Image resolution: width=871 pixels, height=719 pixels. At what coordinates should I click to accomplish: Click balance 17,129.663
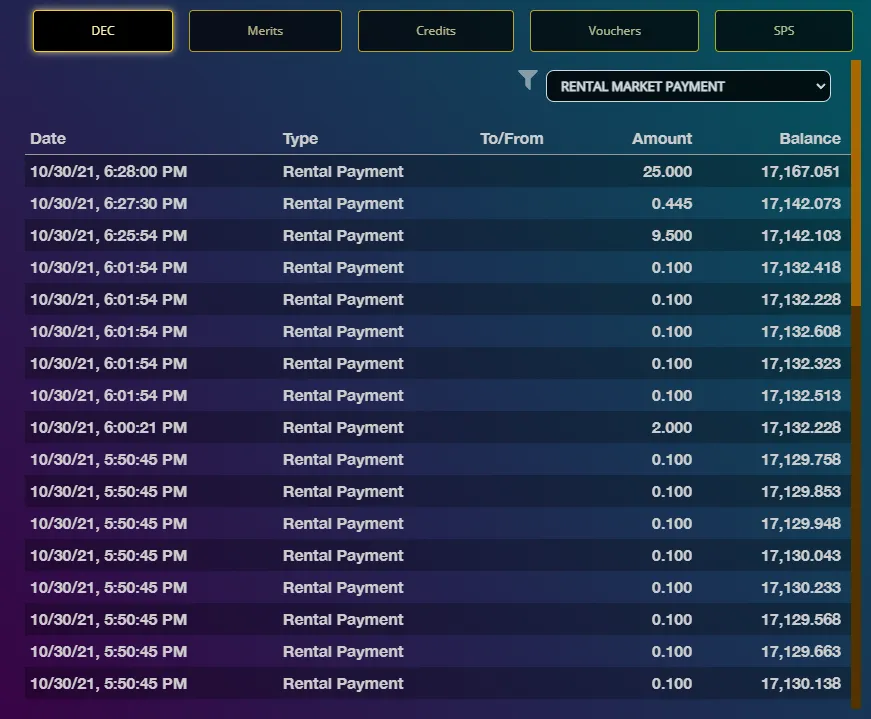click(x=800, y=652)
